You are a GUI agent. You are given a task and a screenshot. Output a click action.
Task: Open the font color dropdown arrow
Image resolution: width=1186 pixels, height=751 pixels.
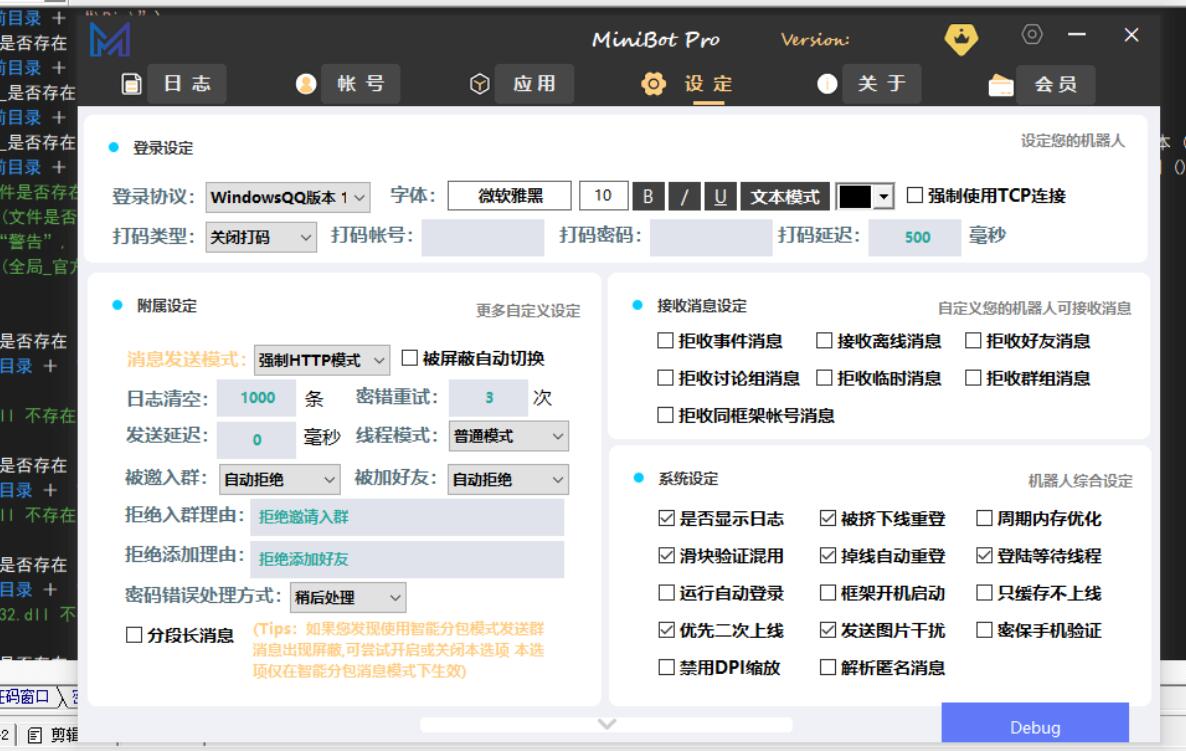(x=883, y=197)
